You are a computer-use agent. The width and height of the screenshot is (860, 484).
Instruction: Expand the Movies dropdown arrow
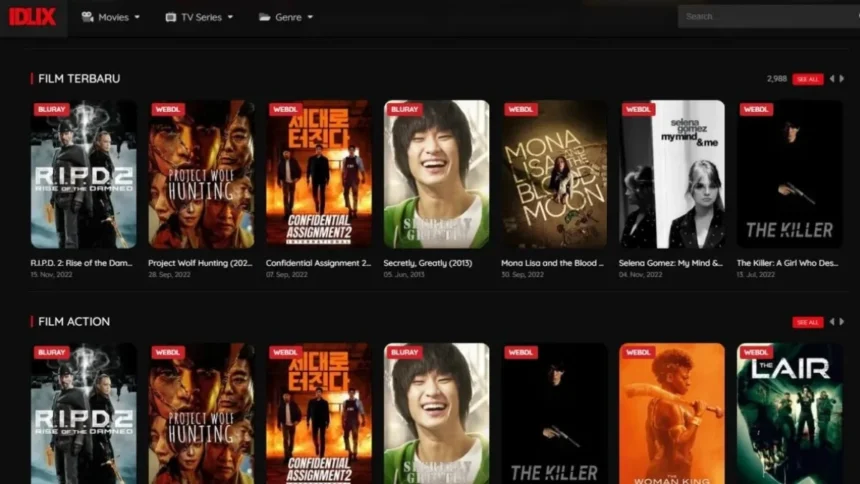coord(137,17)
